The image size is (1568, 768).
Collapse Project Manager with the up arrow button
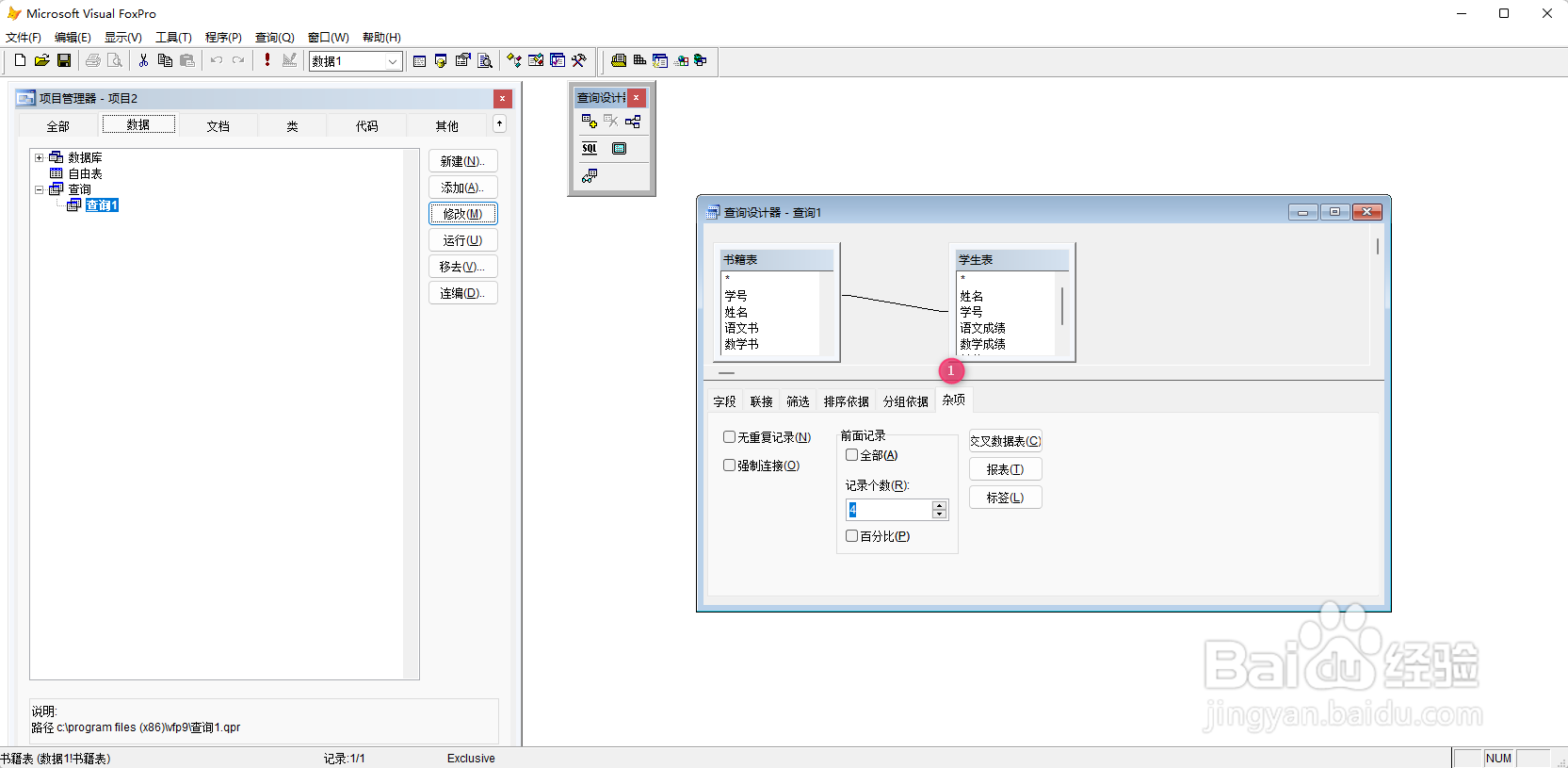pos(499,123)
